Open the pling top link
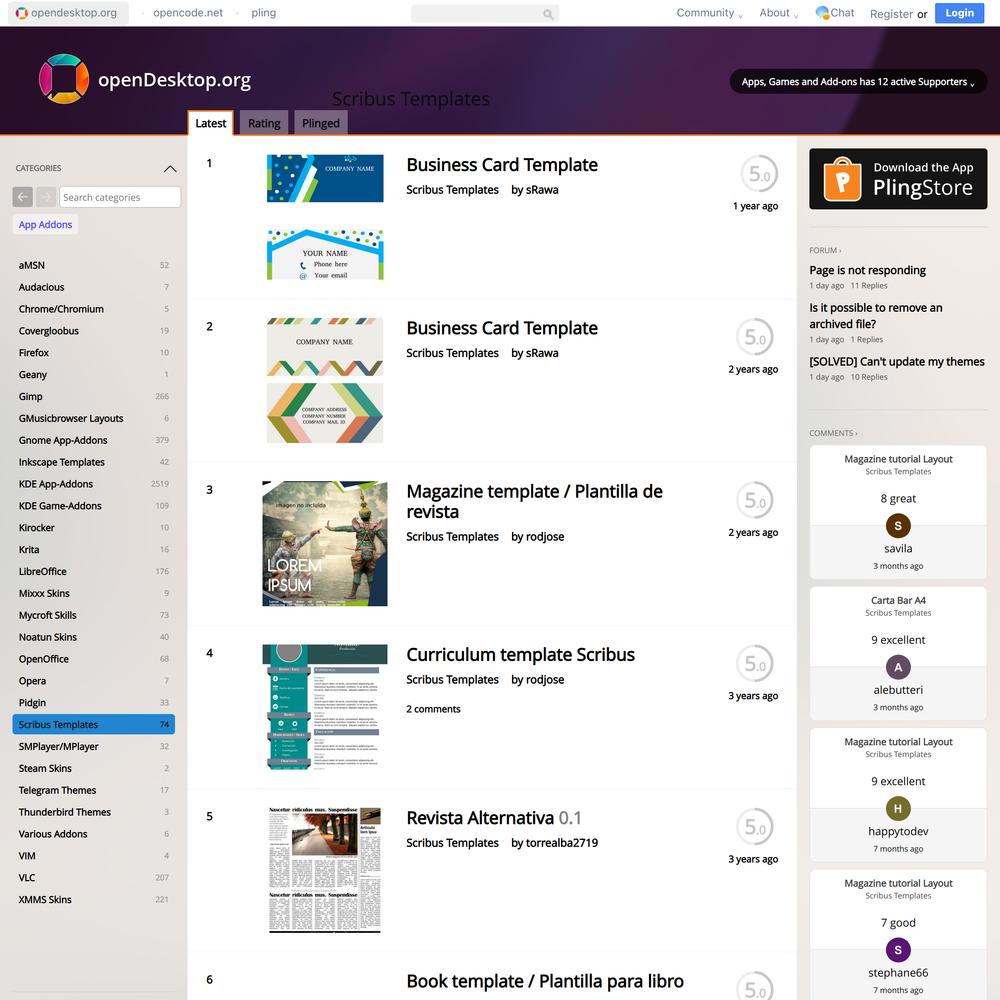Screen dimensions: 1000x1000 263,13
